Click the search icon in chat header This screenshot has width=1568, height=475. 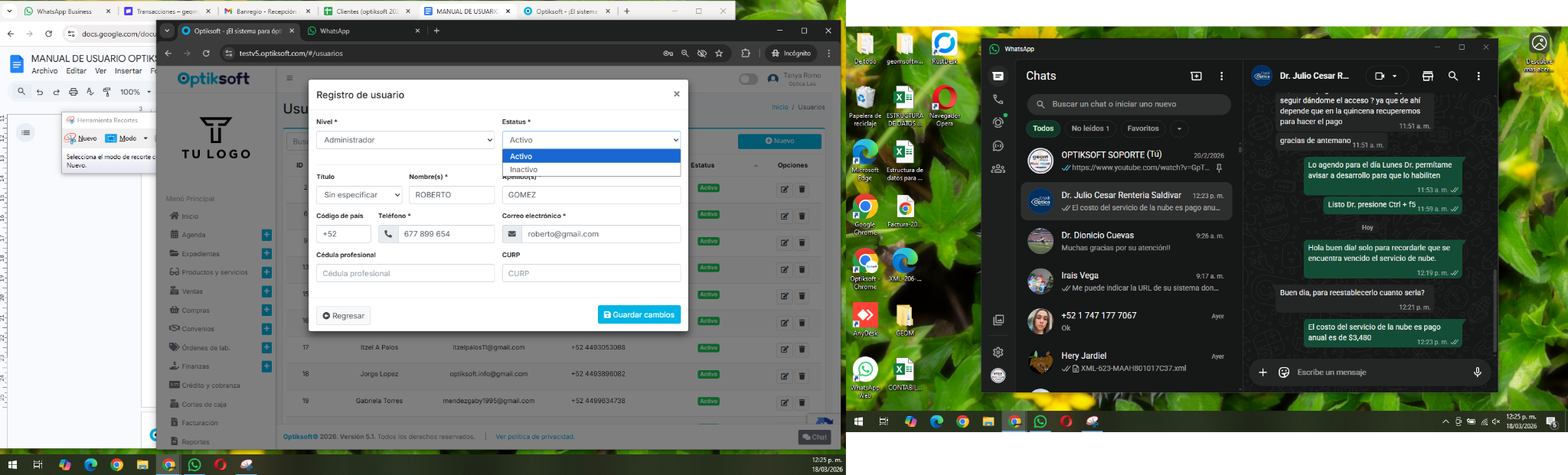[1452, 76]
